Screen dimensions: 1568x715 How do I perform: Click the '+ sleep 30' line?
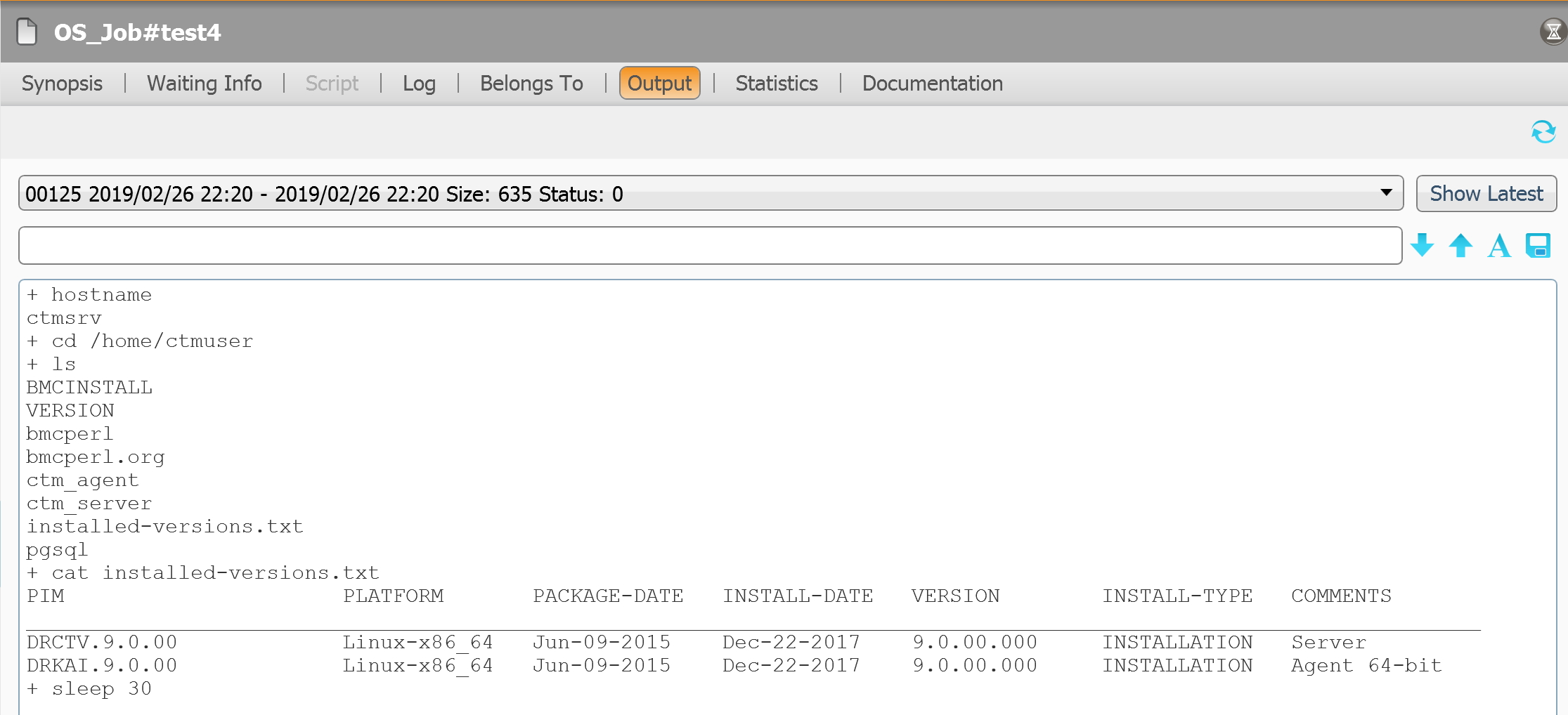(x=89, y=688)
